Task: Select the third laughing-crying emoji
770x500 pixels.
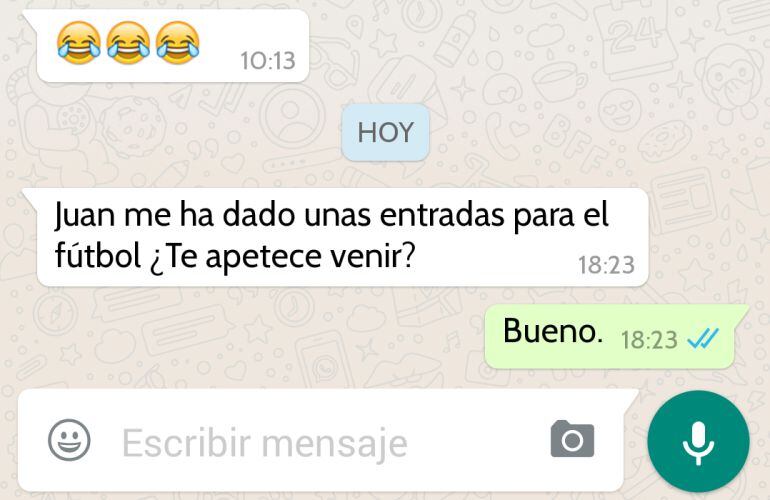Action: click(178, 43)
